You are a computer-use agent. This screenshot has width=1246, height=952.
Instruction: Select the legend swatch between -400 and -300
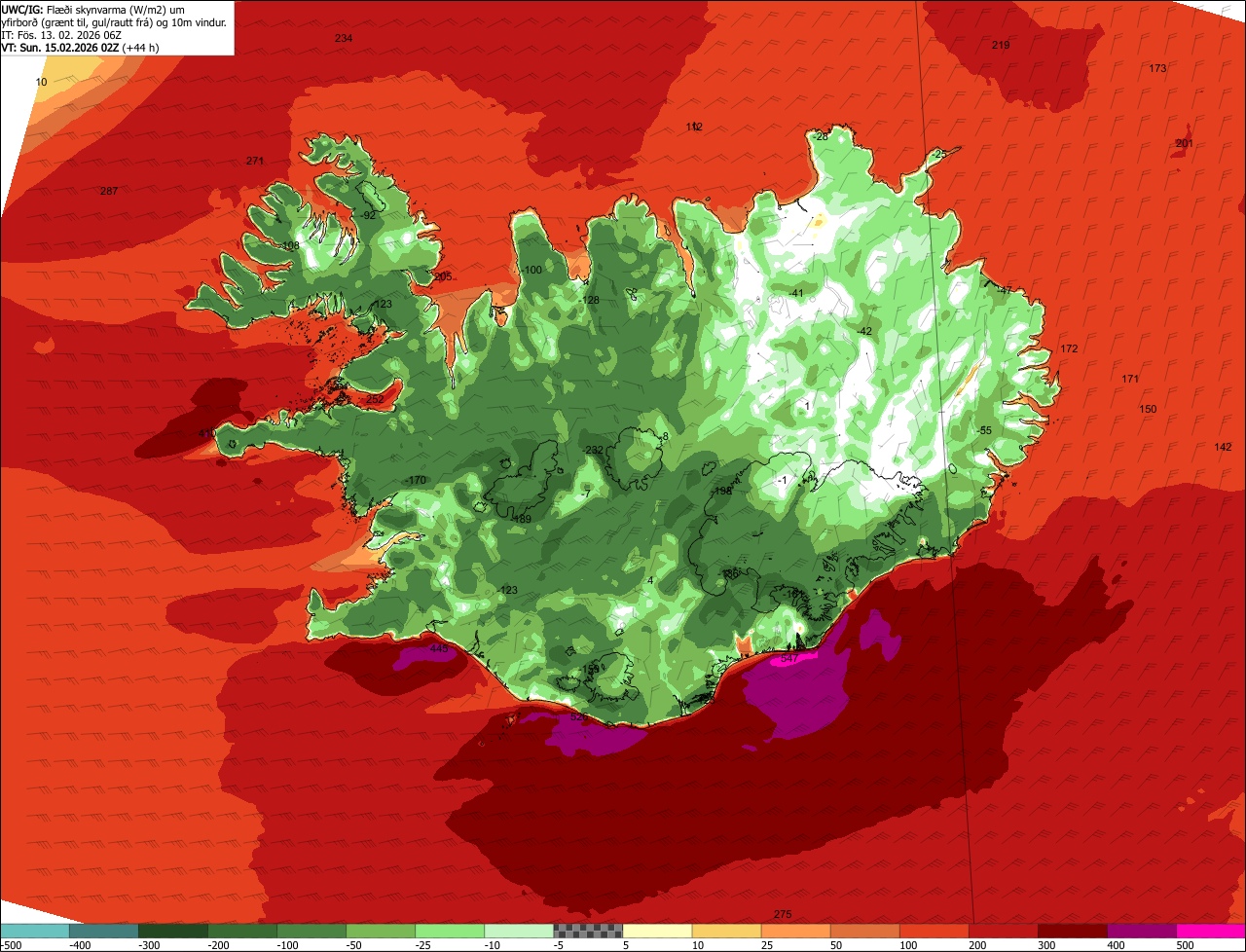click(x=104, y=931)
